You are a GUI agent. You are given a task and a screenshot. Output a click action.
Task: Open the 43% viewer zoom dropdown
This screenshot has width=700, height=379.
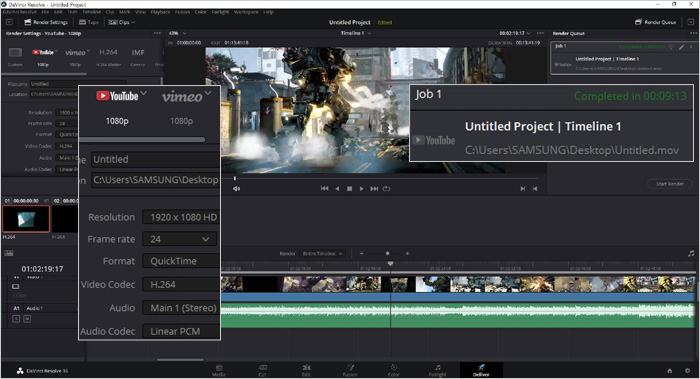[177, 33]
